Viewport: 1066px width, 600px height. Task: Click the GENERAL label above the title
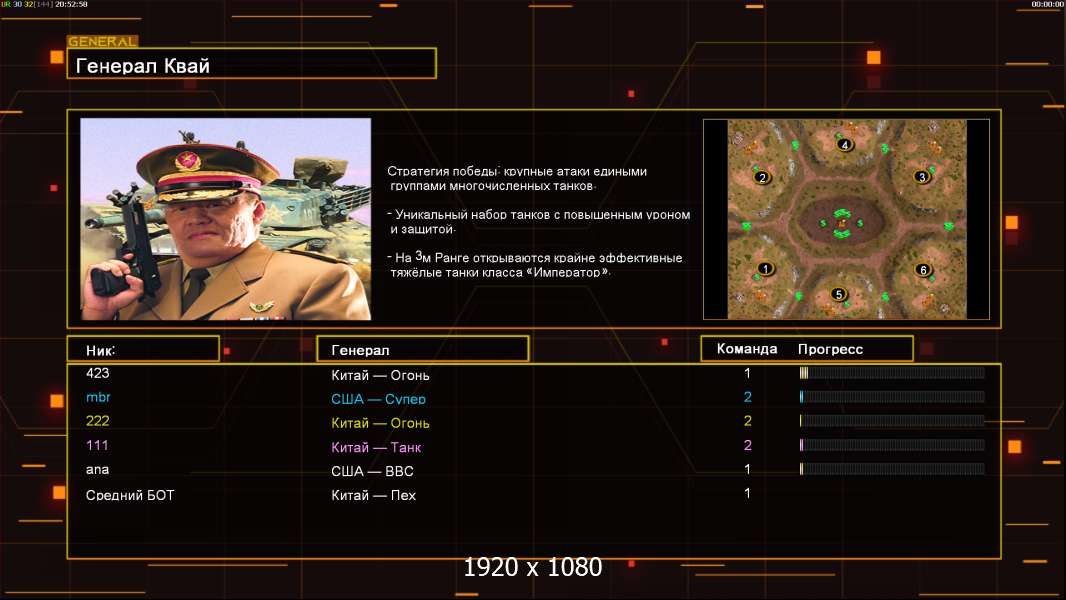pos(103,41)
